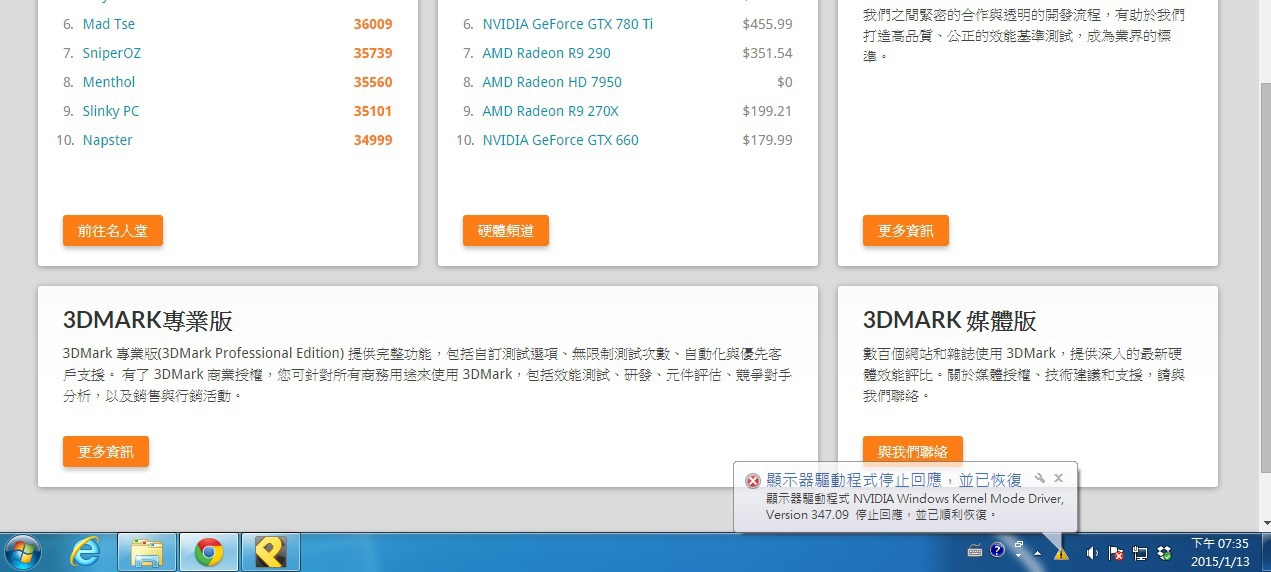Open SniperOZ user link
The width and height of the screenshot is (1271, 572).
tap(112, 53)
